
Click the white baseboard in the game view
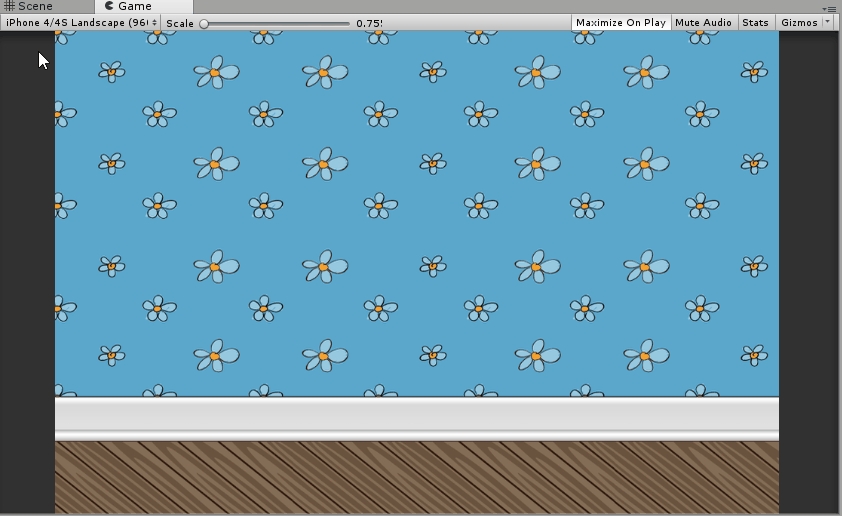[x=416, y=416]
